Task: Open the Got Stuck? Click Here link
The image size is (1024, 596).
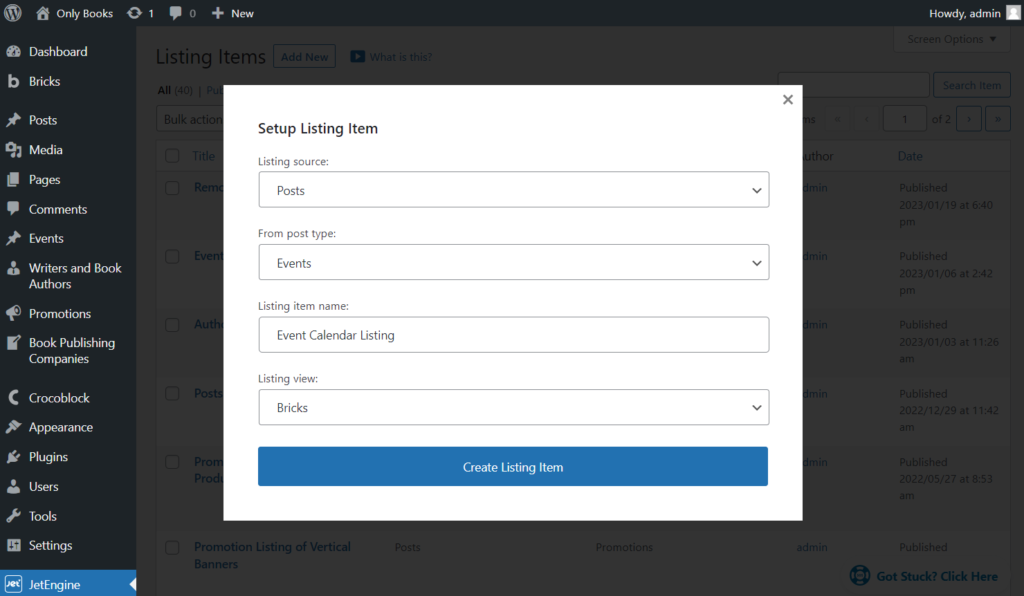Action: 936,576
